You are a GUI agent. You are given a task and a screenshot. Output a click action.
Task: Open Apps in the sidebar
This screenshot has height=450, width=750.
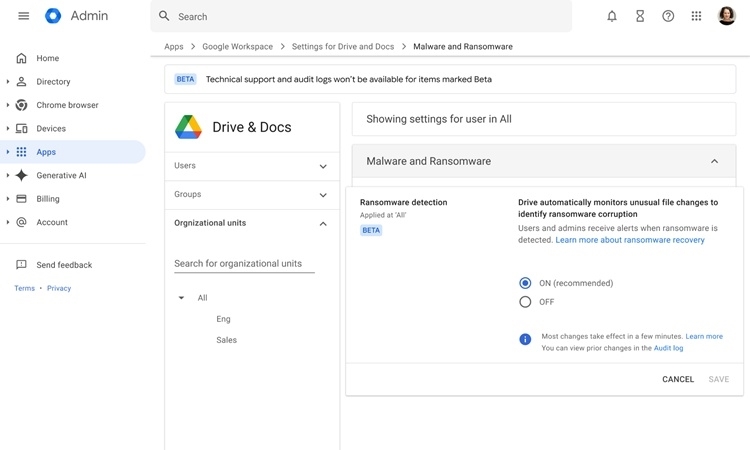pyautogui.click(x=46, y=152)
